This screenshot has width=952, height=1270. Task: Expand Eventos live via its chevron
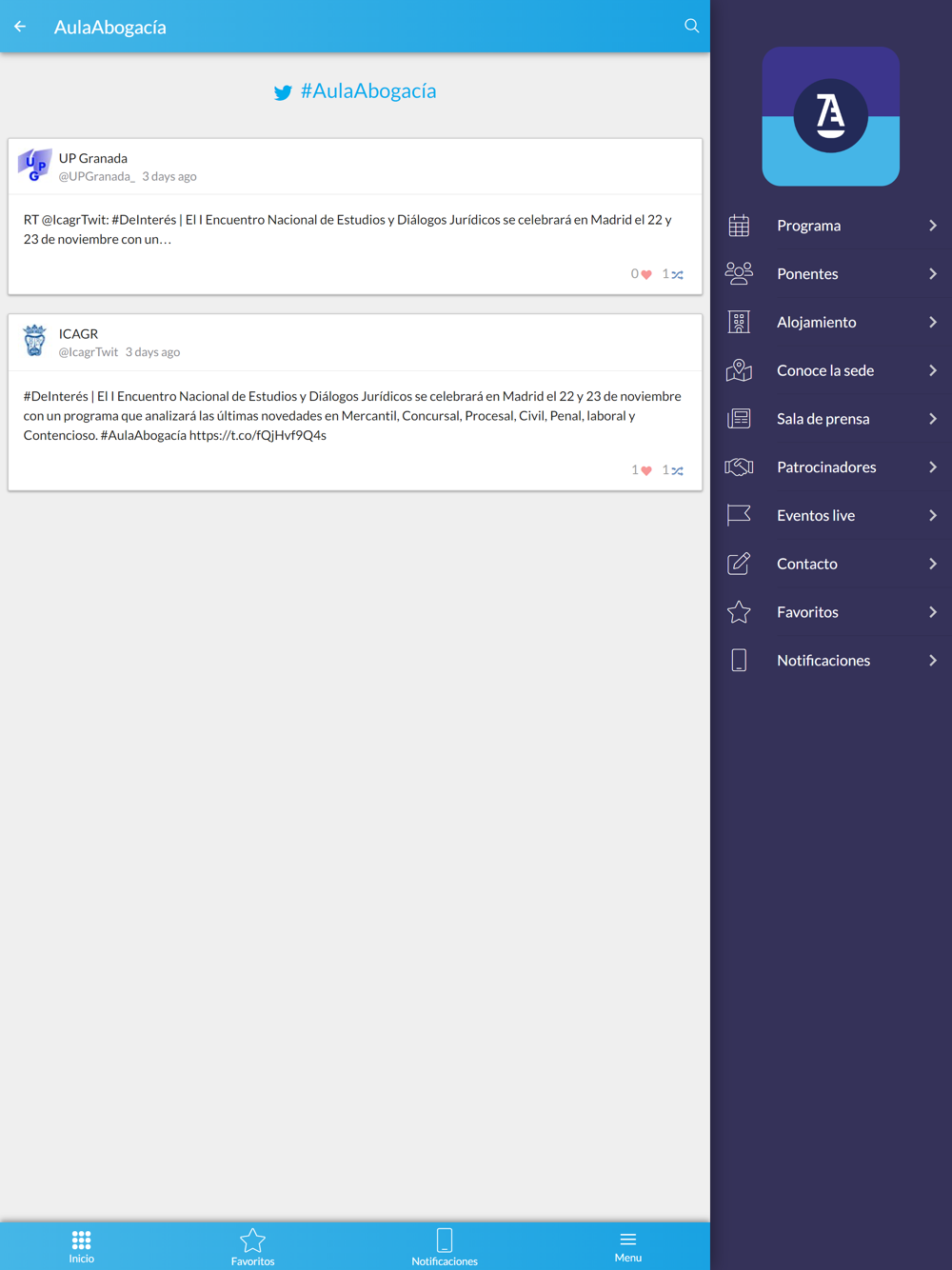(933, 515)
